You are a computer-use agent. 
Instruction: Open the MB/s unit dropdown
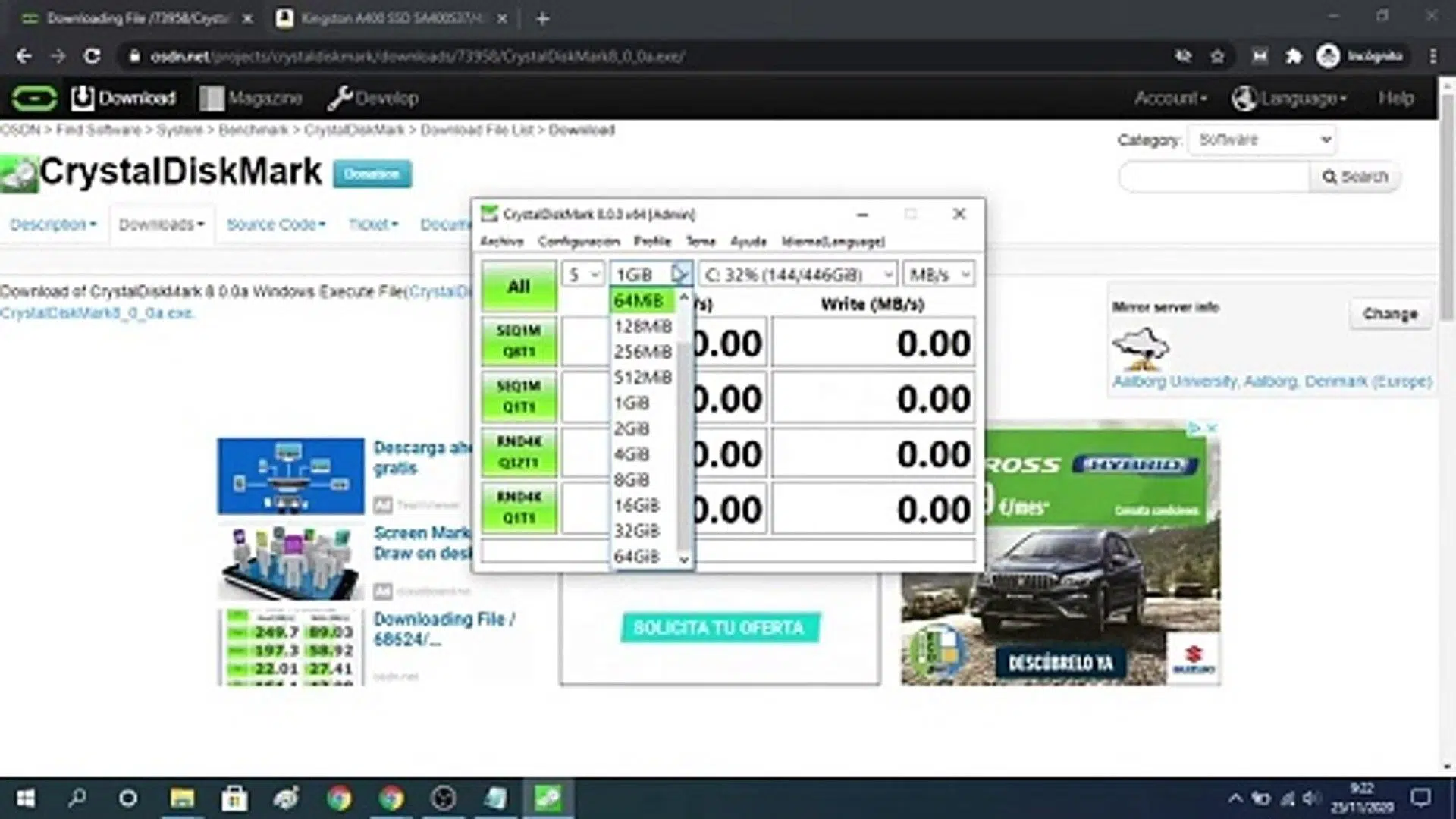click(x=939, y=275)
